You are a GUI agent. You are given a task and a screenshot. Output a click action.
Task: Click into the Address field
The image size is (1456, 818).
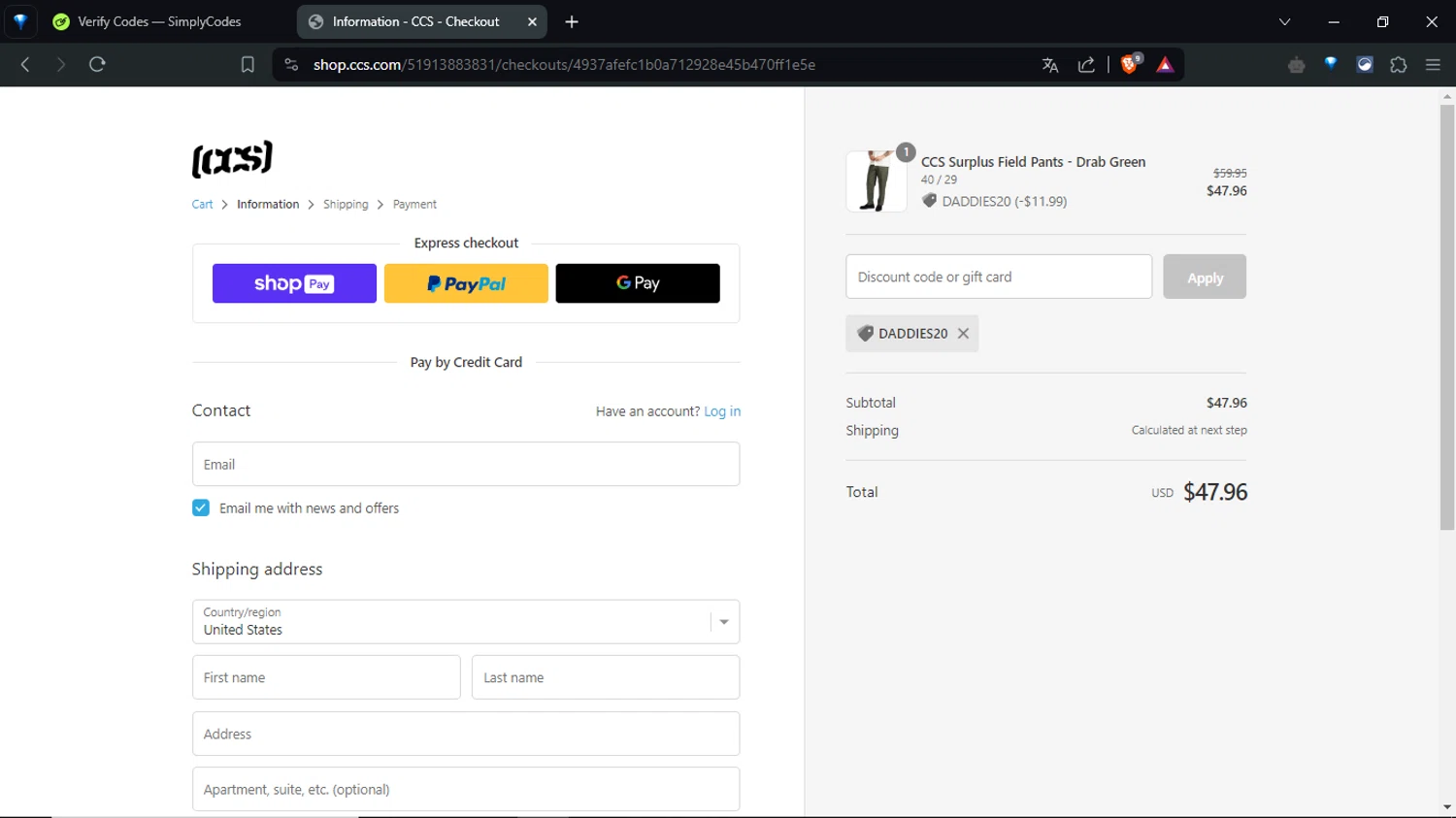point(466,734)
